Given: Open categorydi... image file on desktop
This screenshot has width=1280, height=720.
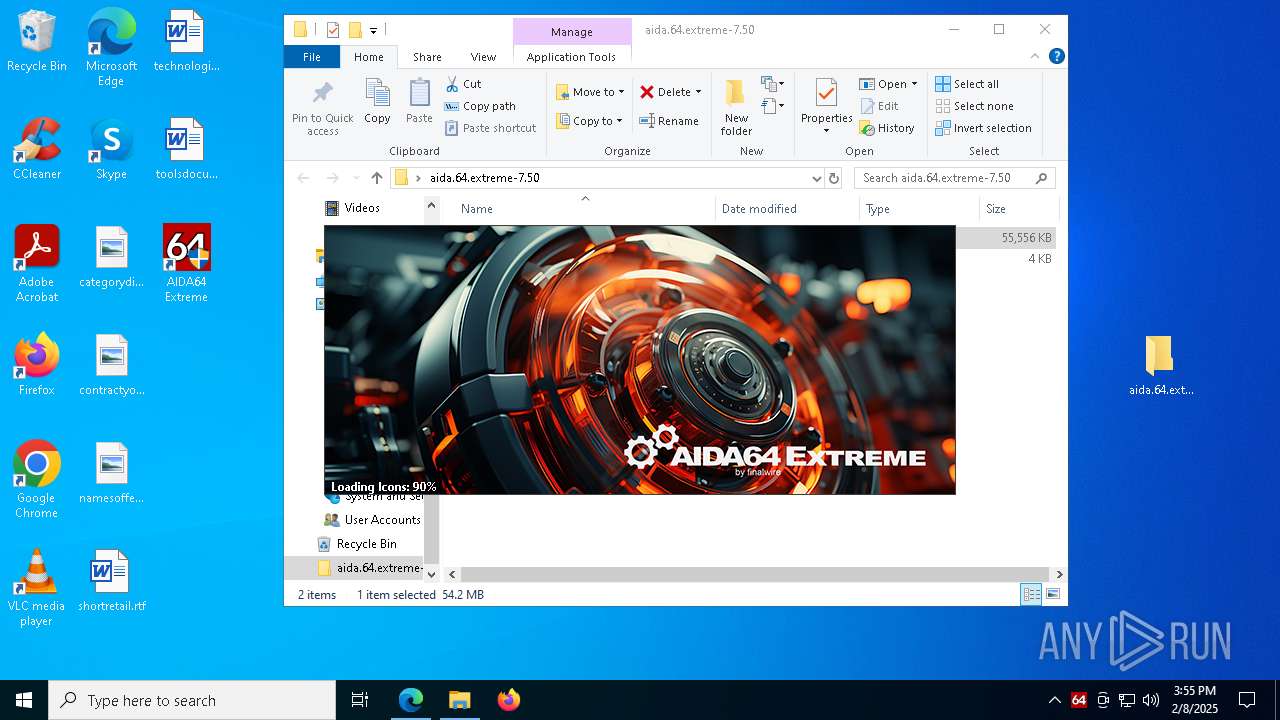Looking at the screenshot, I should click(x=112, y=257).
